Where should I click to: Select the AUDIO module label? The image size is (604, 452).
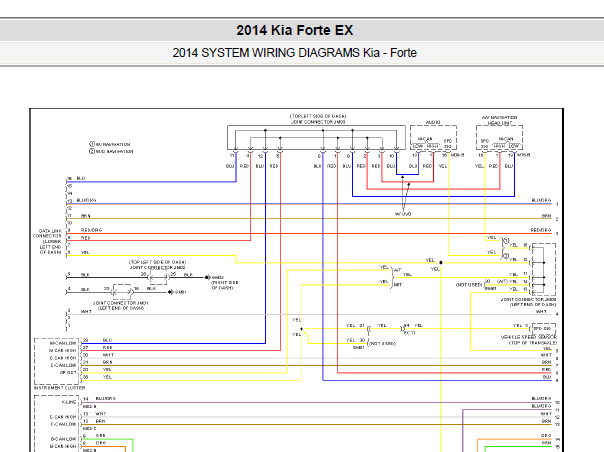(433, 122)
